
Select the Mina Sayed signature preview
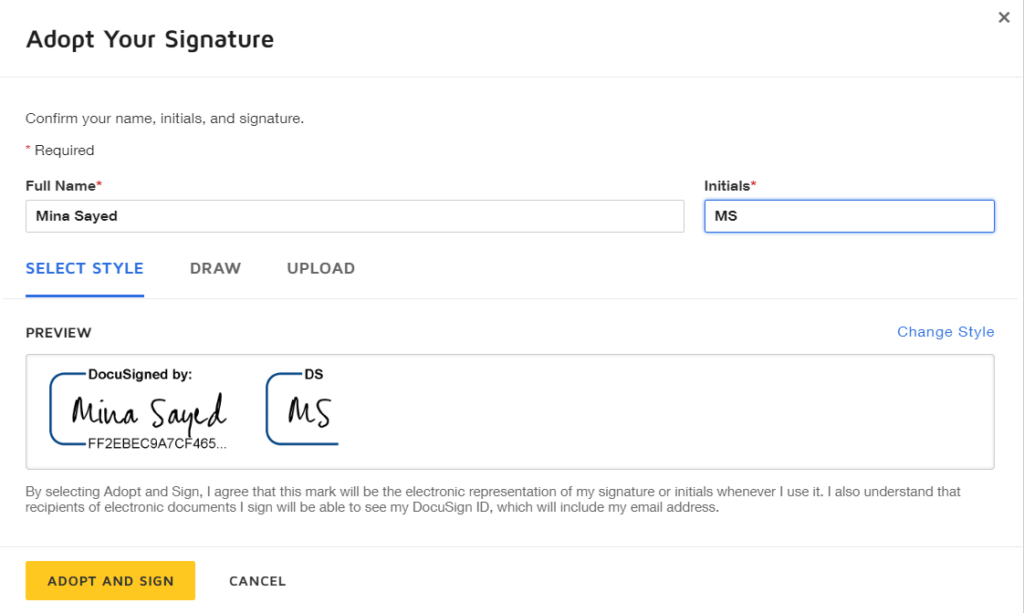tap(138, 410)
